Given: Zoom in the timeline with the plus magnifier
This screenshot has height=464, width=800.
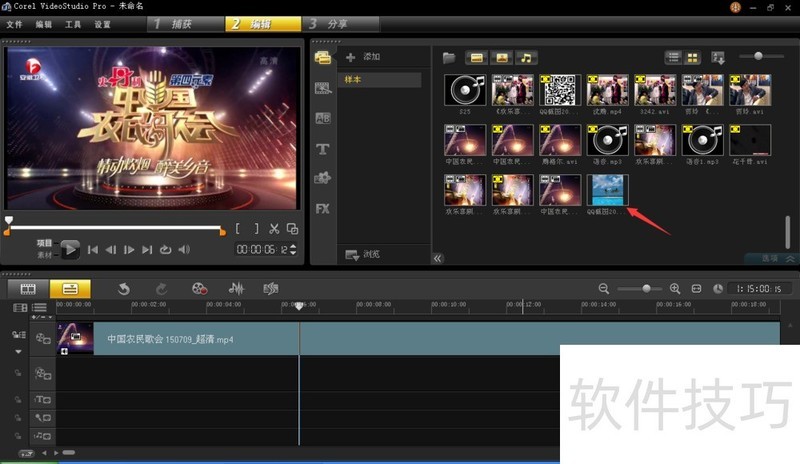Looking at the screenshot, I should [x=675, y=288].
